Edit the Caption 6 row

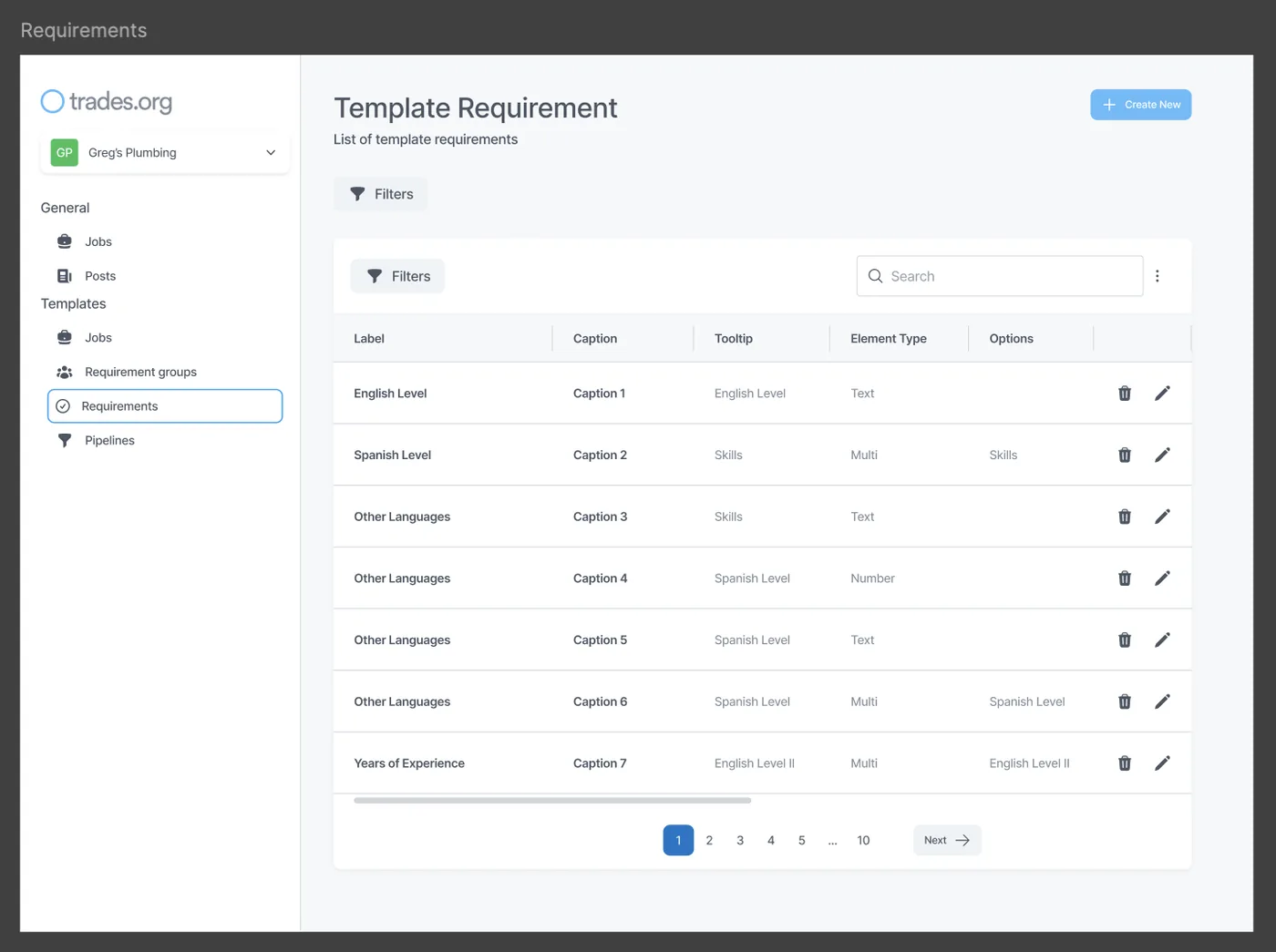point(1162,701)
